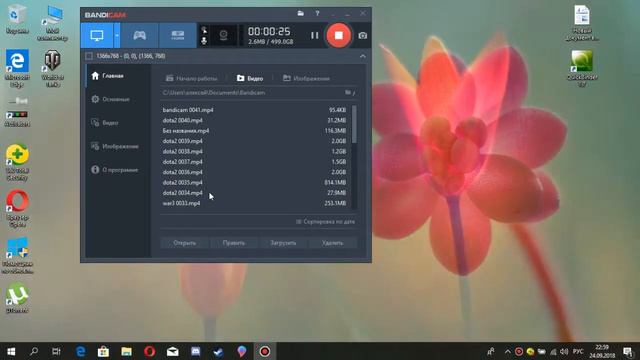Image resolution: width=640 pixels, height=360 pixels.
Task: Open Microsoft Store taskbar icon
Action: tap(103, 351)
